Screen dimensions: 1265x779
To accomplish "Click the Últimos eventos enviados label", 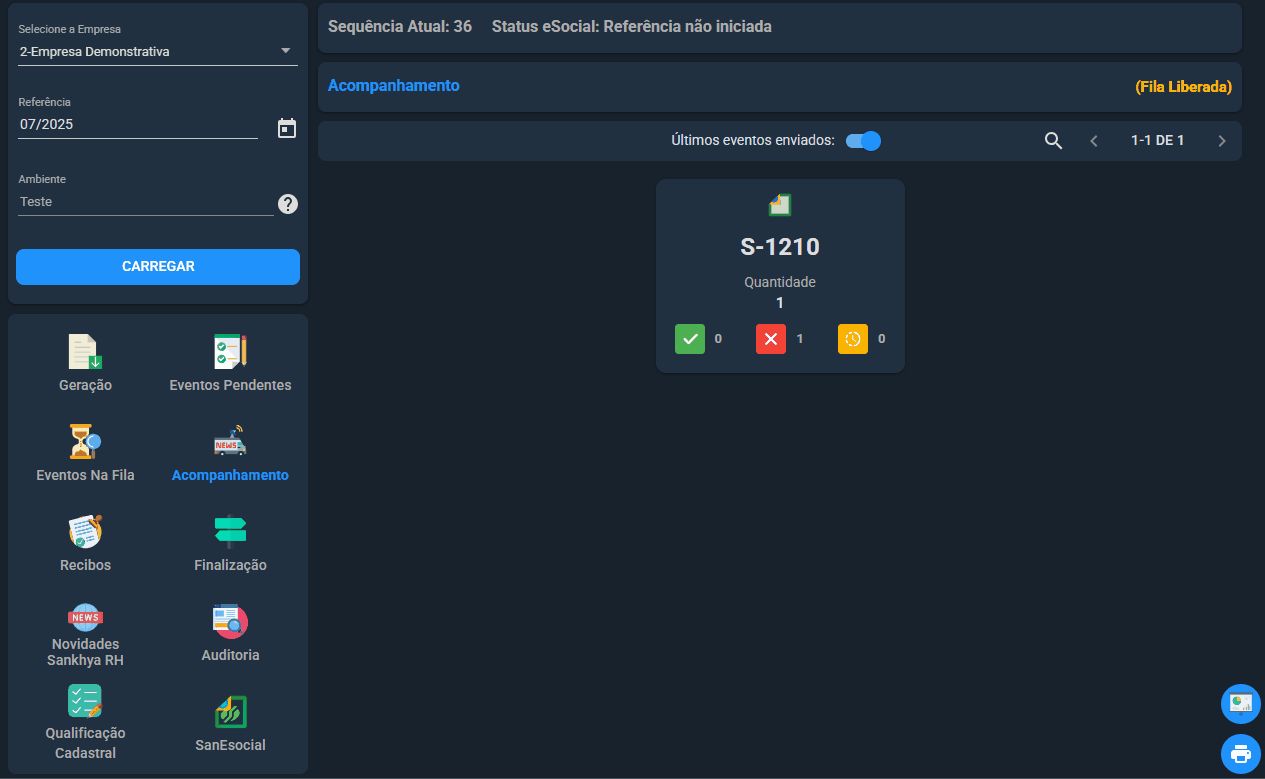I will (753, 141).
